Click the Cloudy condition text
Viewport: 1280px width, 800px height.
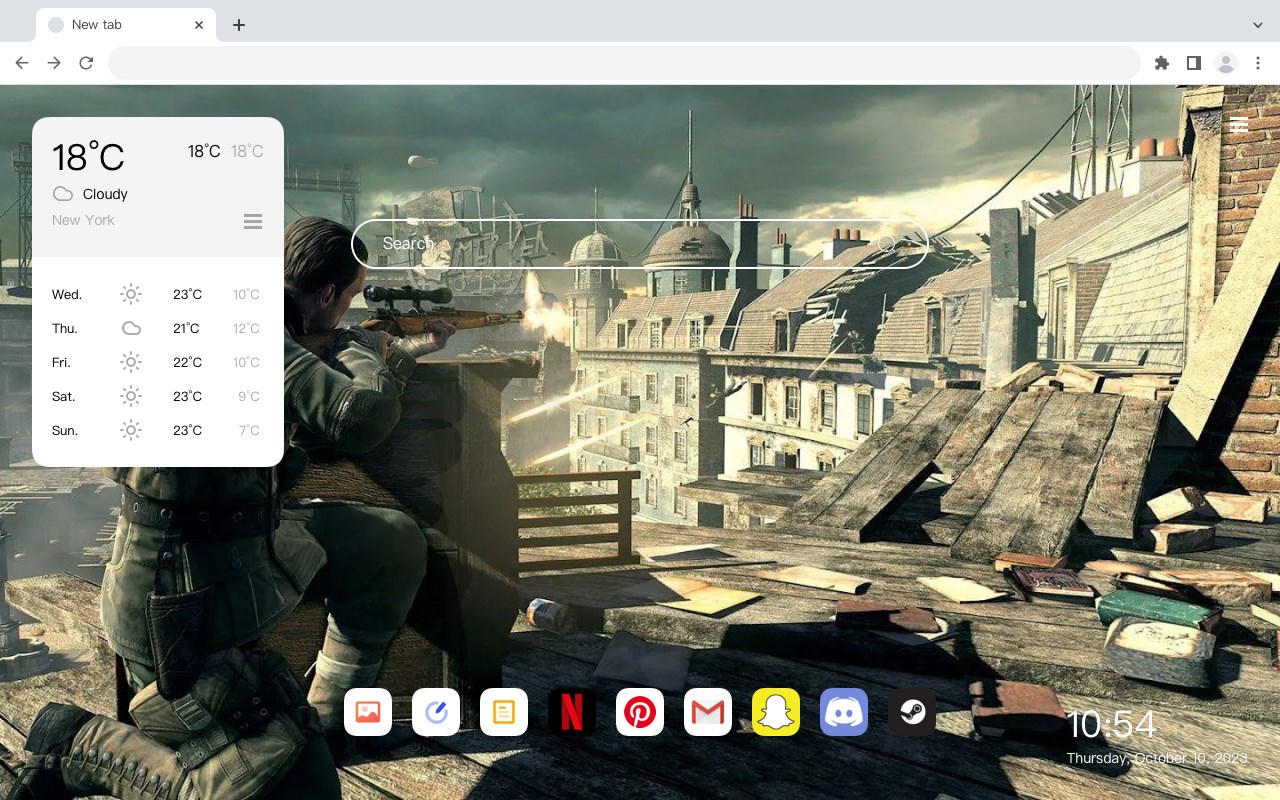click(105, 194)
